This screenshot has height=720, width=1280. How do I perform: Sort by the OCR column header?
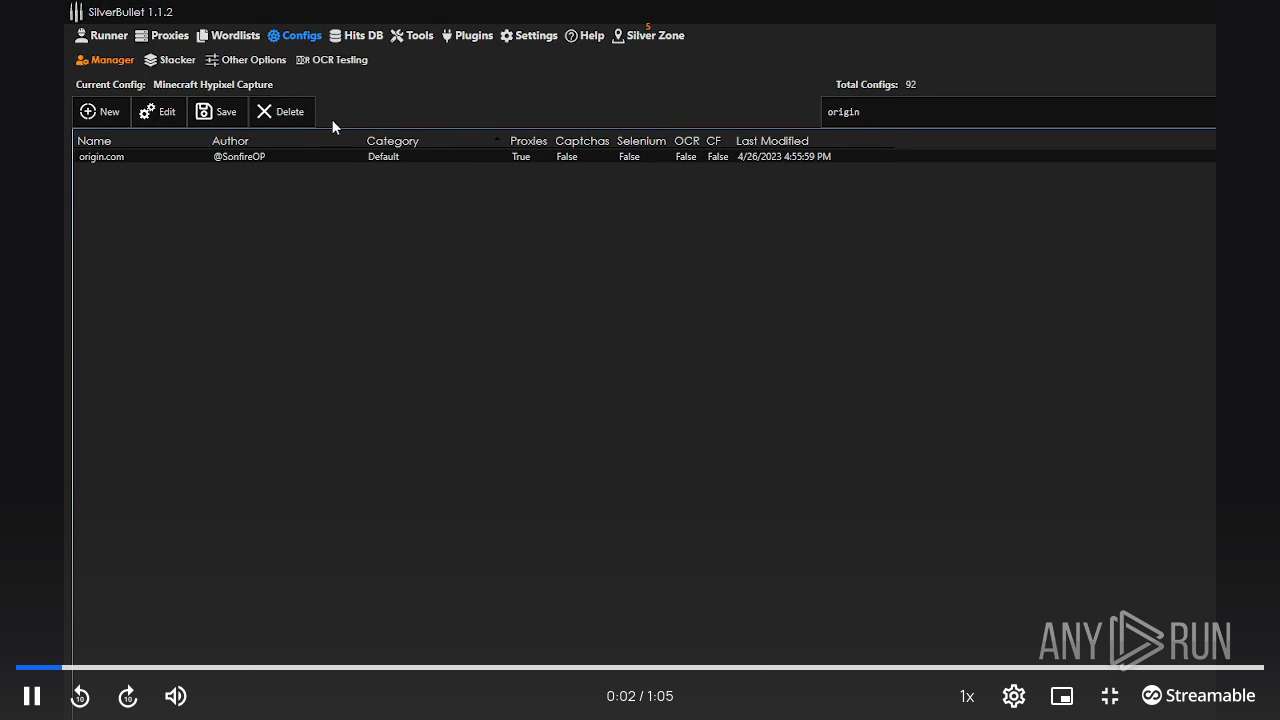[x=686, y=141]
